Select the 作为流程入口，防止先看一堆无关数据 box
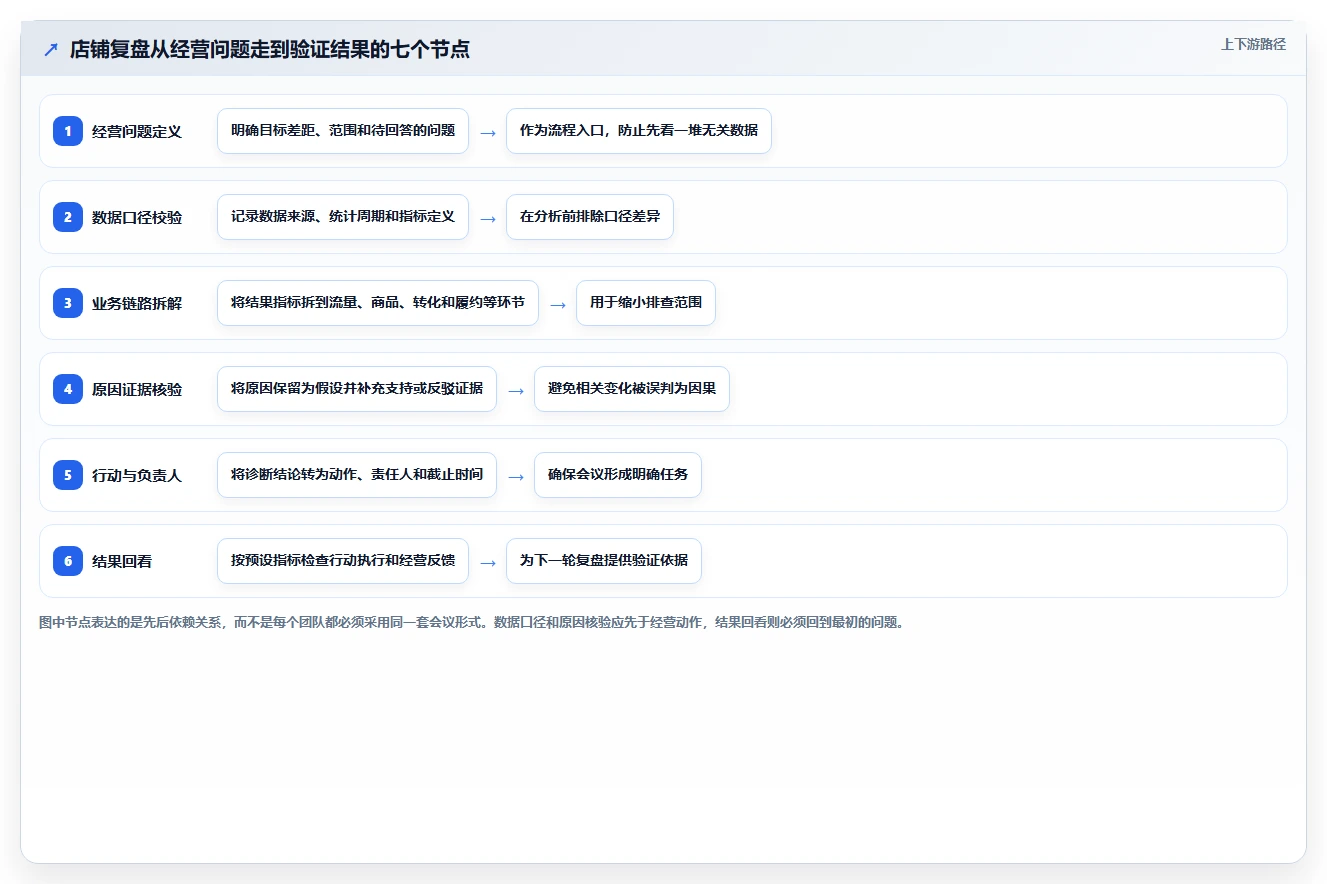Image resolution: width=1327 pixels, height=884 pixels. point(639,131)
